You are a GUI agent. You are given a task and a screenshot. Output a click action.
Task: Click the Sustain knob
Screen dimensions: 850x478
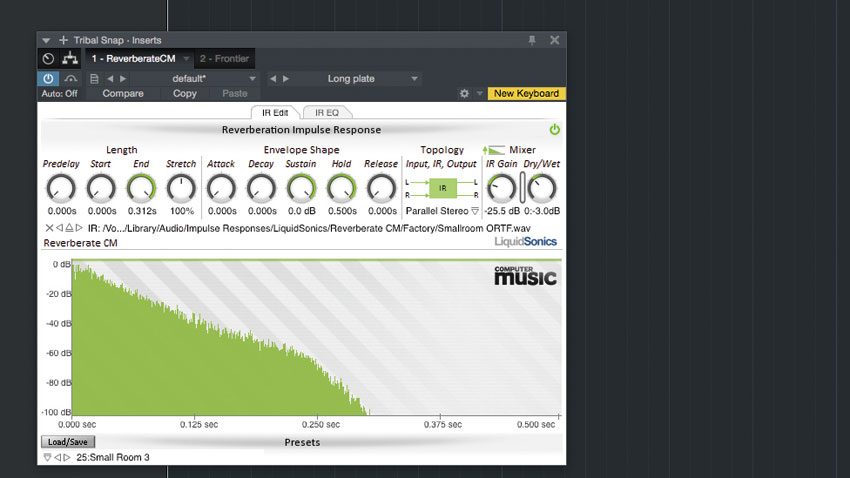(x=301, y=189)
